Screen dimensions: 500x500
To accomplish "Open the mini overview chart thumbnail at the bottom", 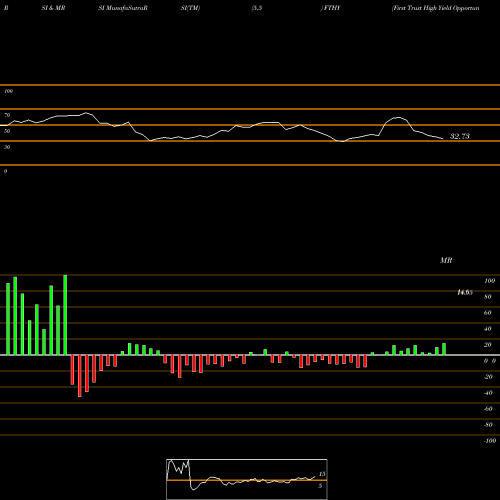I will point(247,479).
